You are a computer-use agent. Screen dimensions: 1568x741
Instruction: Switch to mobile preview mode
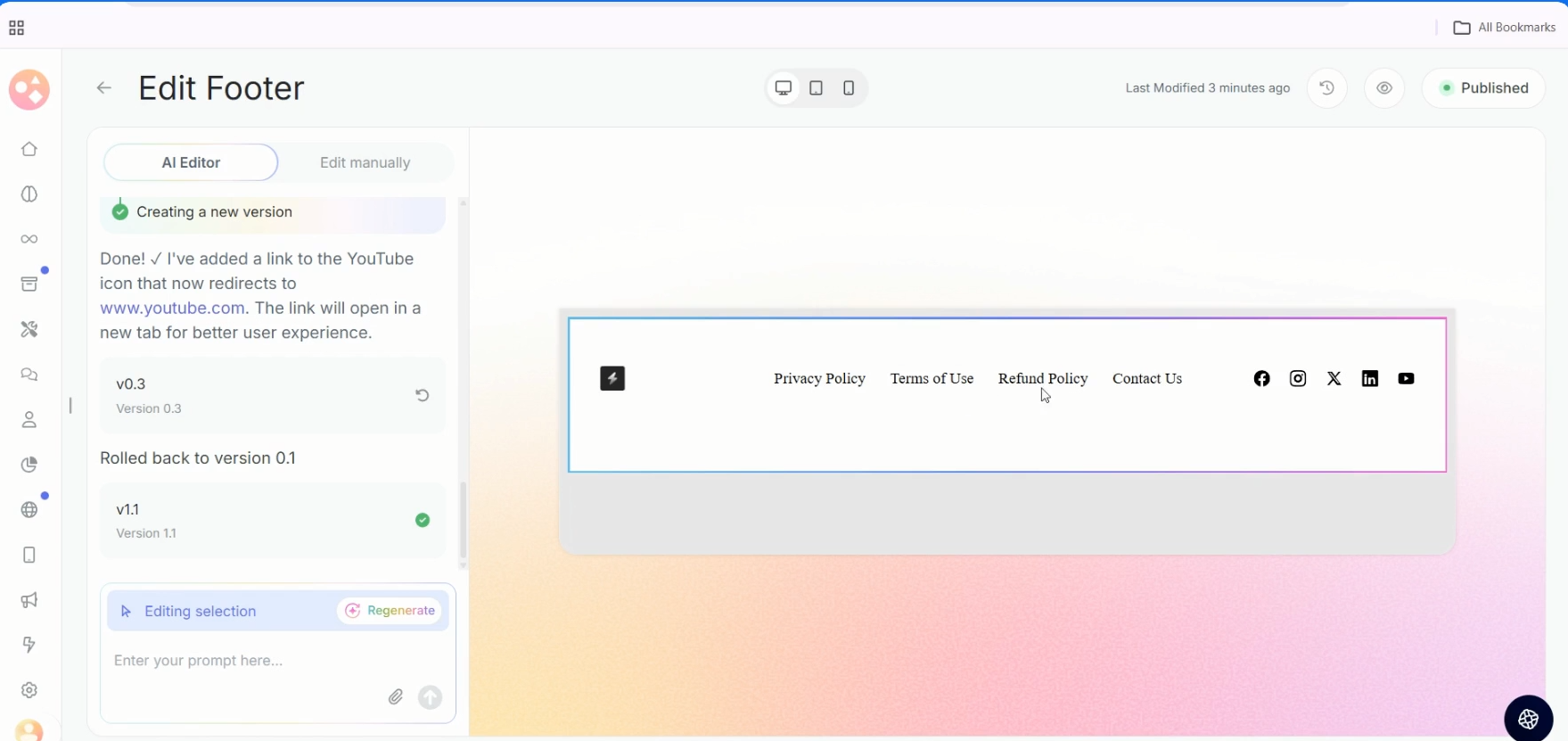point(849,87)
